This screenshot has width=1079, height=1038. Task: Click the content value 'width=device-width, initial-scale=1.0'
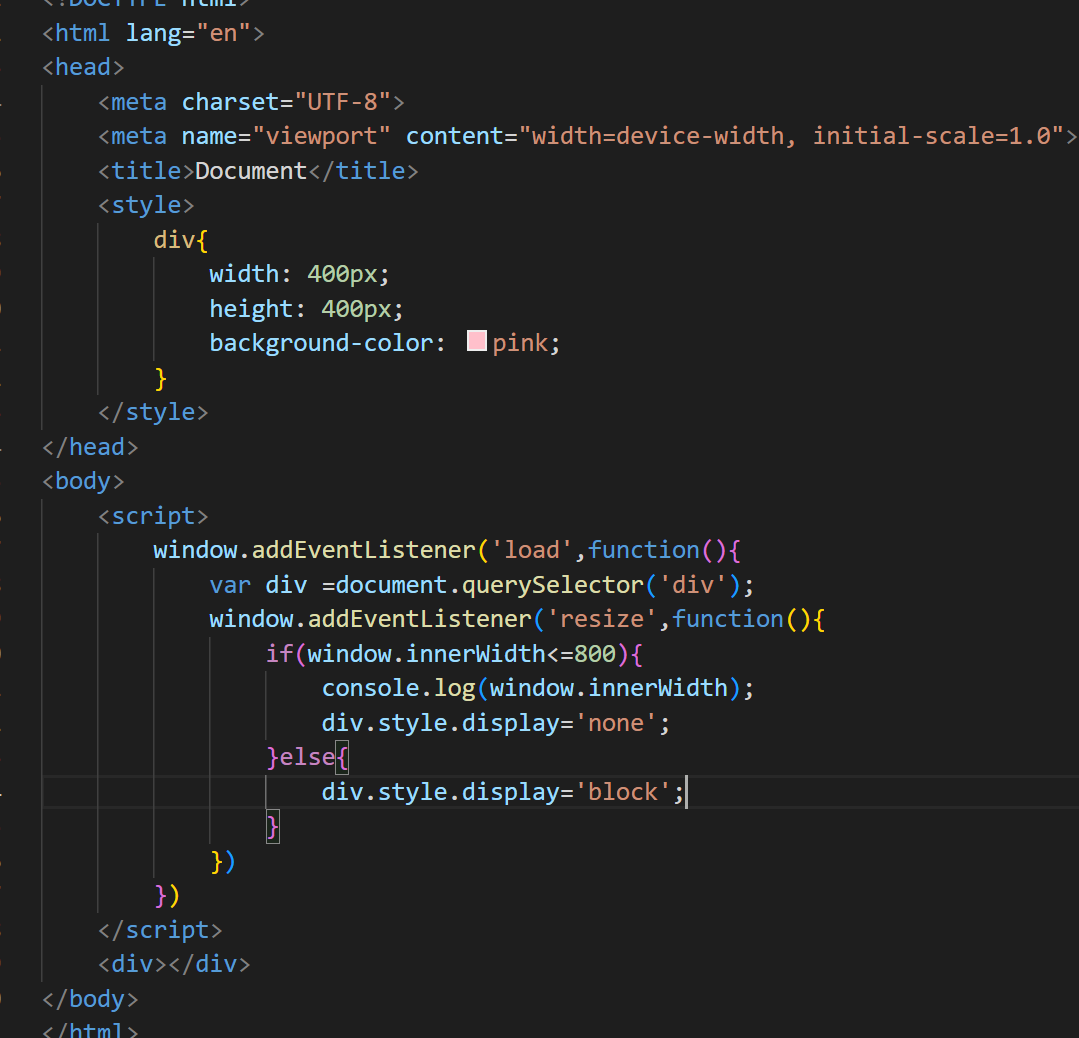[x=791, y=136]
